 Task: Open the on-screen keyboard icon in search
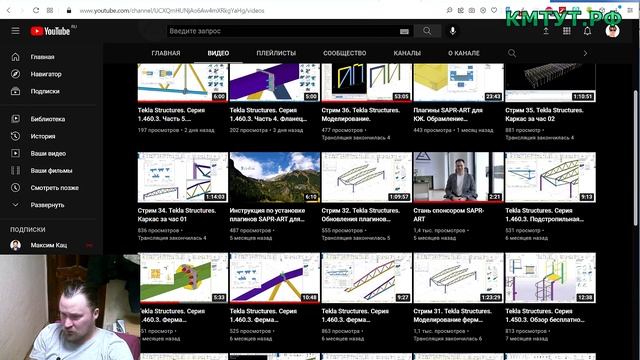pos(404,31)
